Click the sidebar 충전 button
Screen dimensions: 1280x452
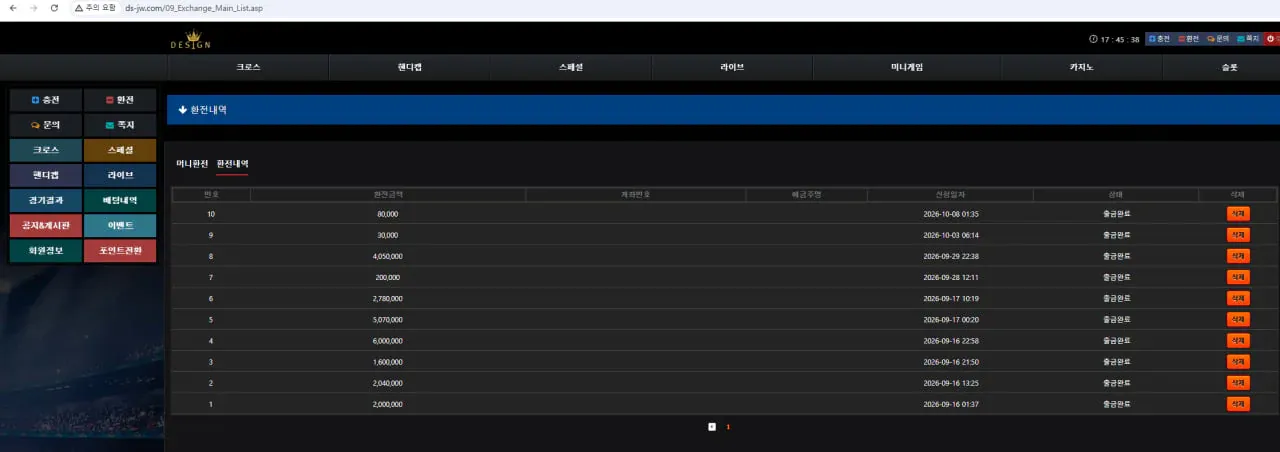click(46, 100)
